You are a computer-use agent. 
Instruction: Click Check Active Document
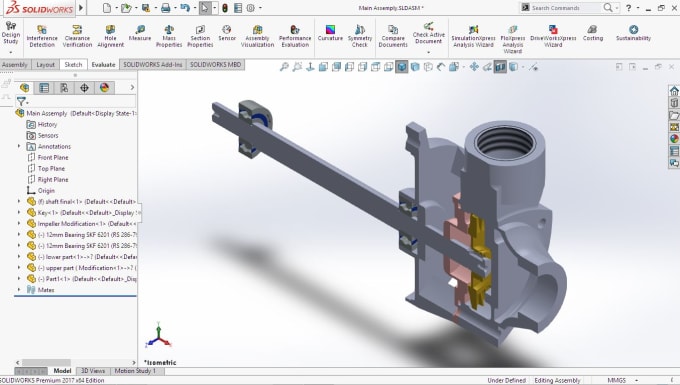428,33
